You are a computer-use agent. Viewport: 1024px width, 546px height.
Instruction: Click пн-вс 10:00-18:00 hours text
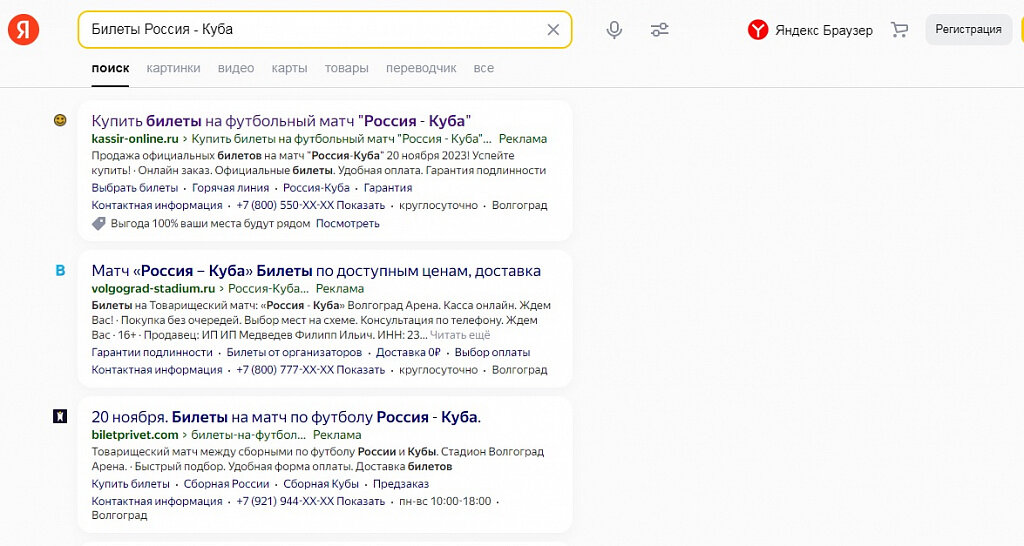[x=445, y=501]
